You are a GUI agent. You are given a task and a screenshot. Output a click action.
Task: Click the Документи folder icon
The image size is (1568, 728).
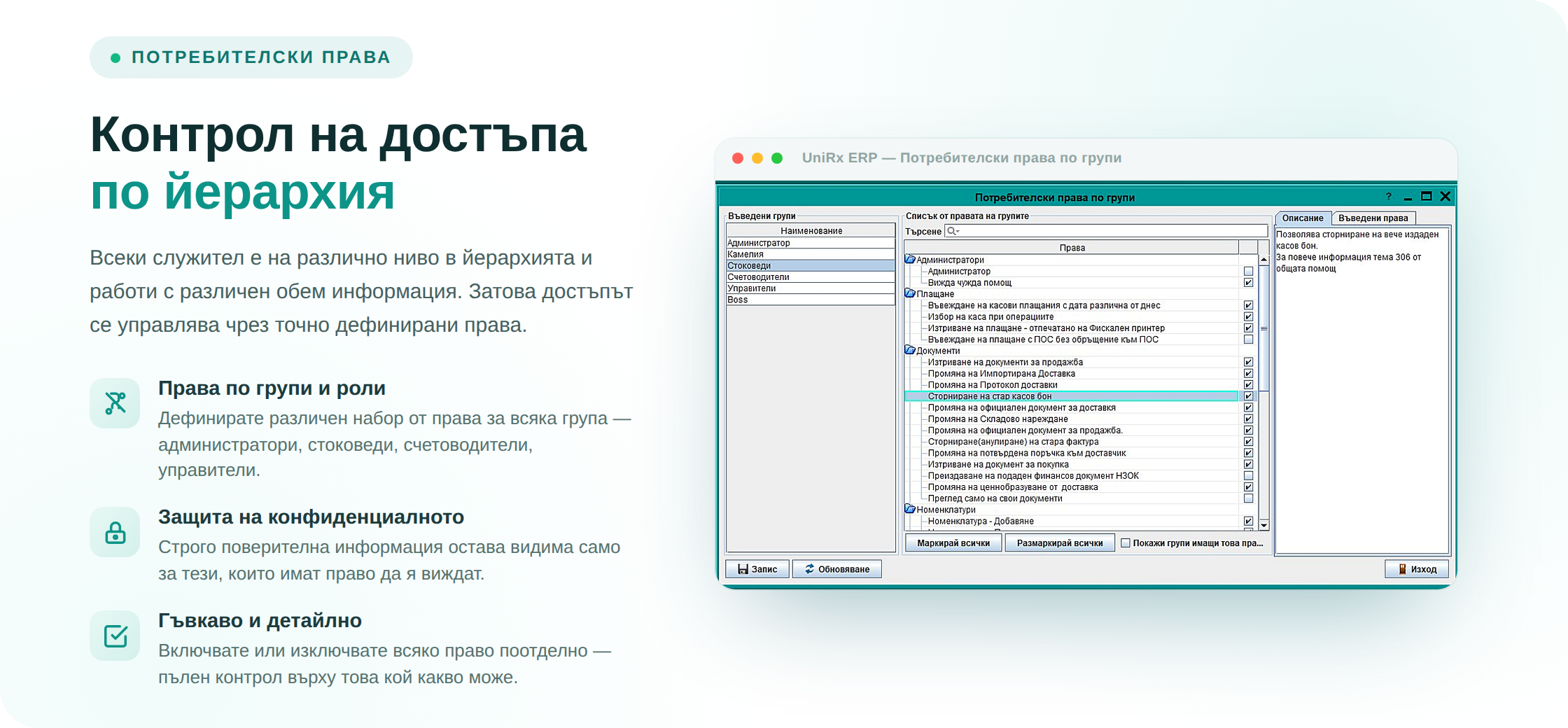pyautogui.click(x=910, y=351)
